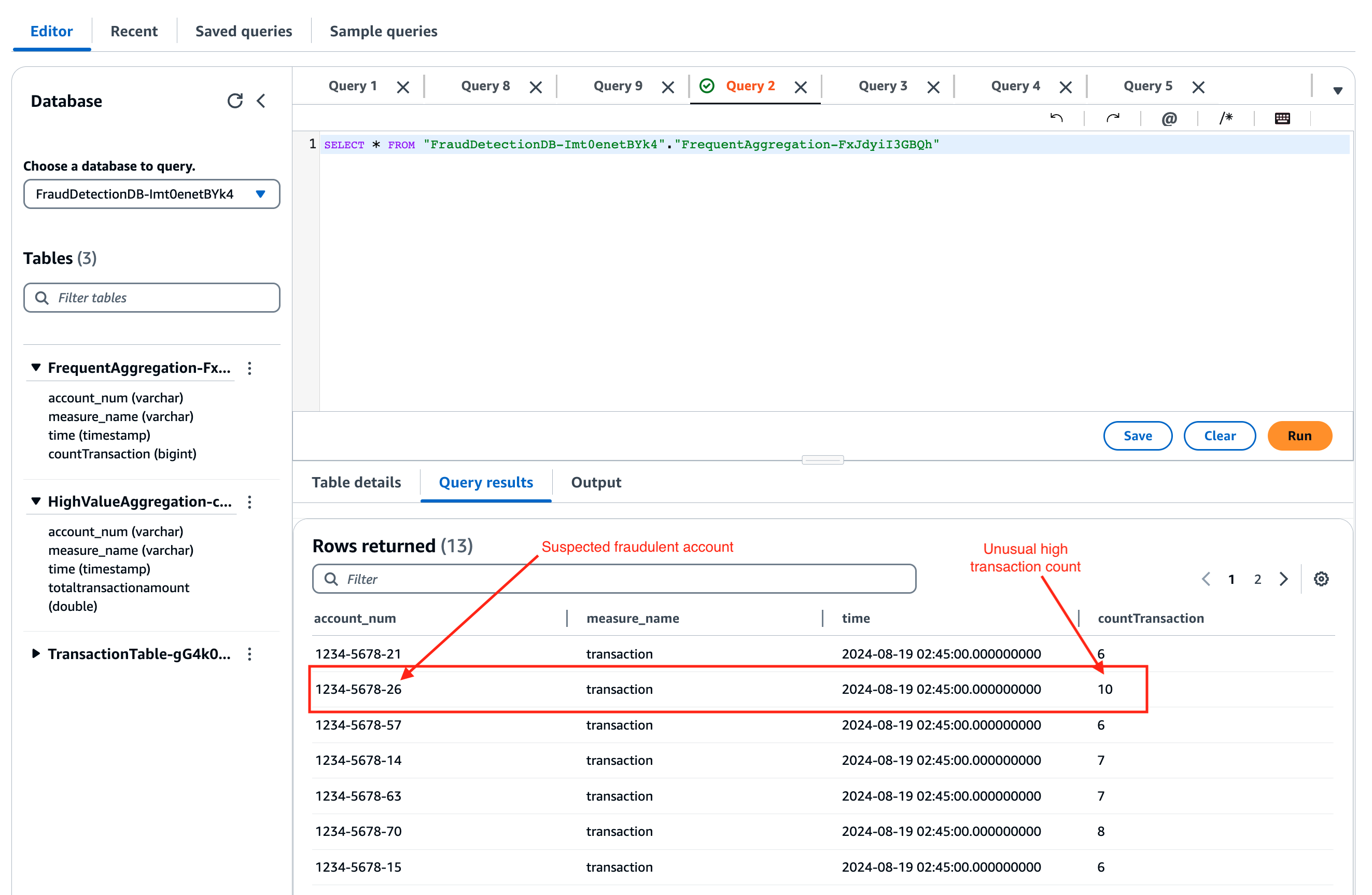Click the Filter tables search field
This screenshot has width=1372, height=895.
[x=151, y=298]
